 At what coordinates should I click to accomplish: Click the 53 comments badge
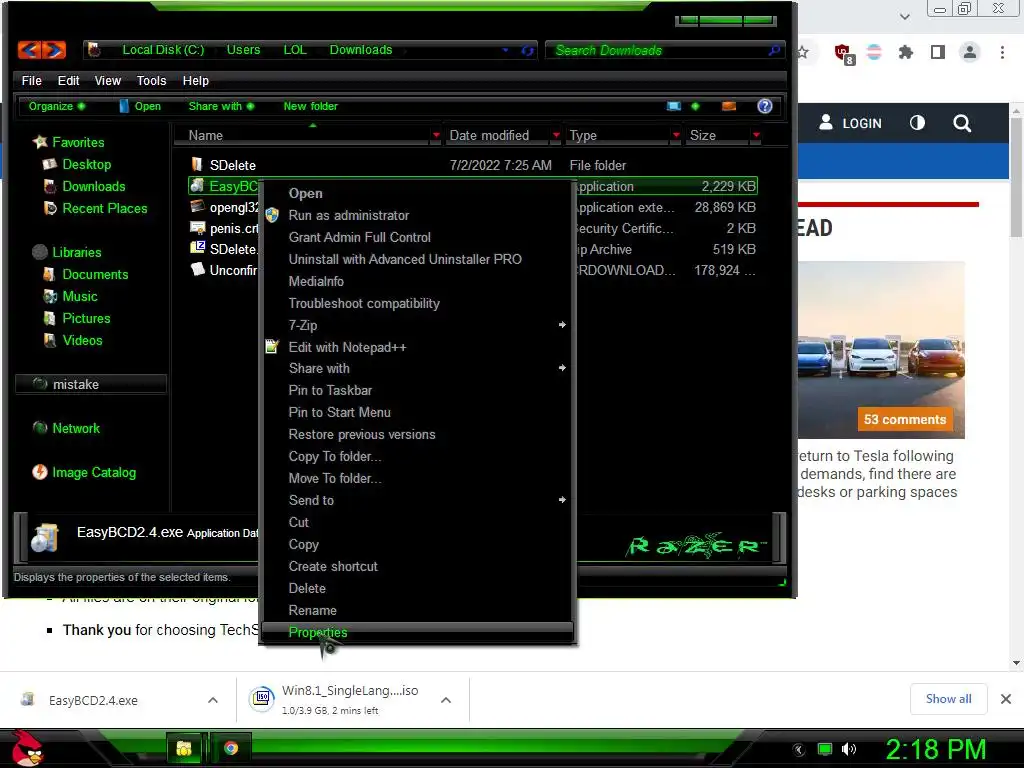[904, 420]
